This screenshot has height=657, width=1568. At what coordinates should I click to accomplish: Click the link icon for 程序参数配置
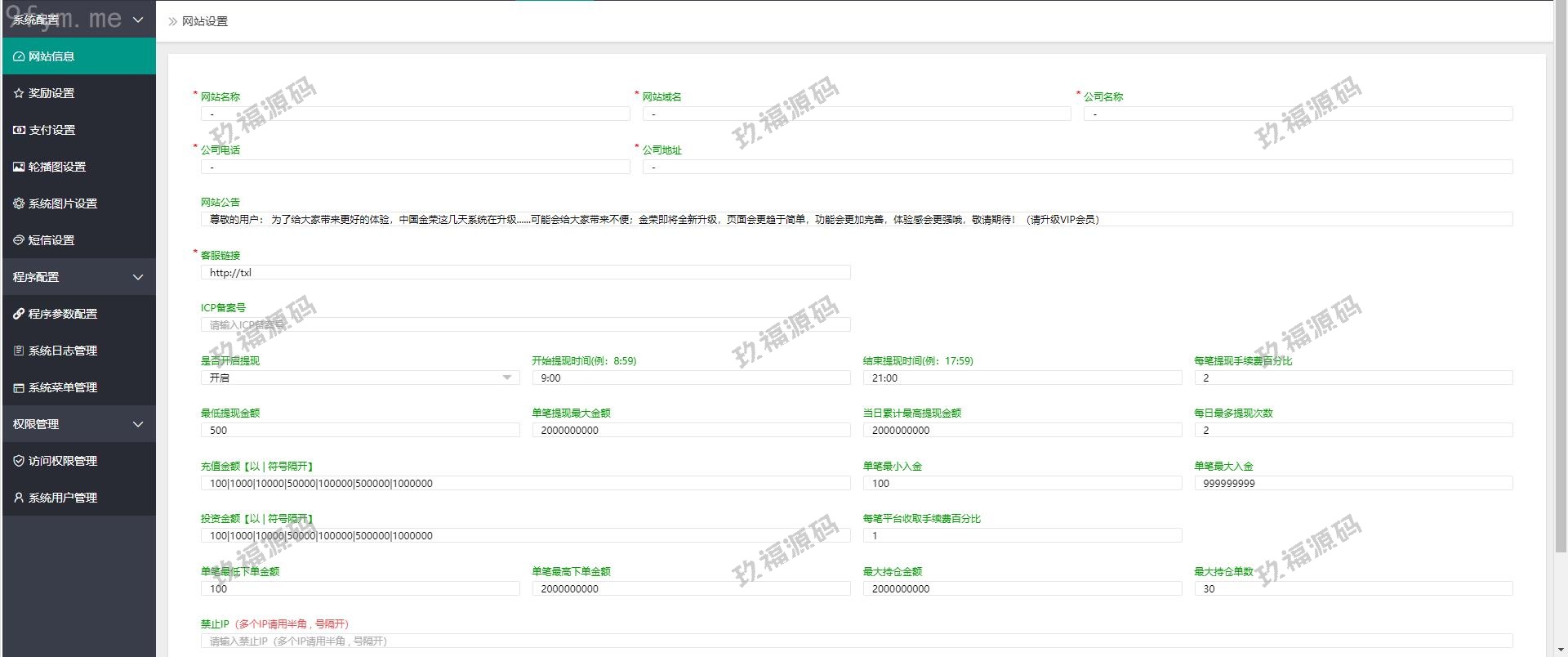pyautogui.click(x=19, y=314)
